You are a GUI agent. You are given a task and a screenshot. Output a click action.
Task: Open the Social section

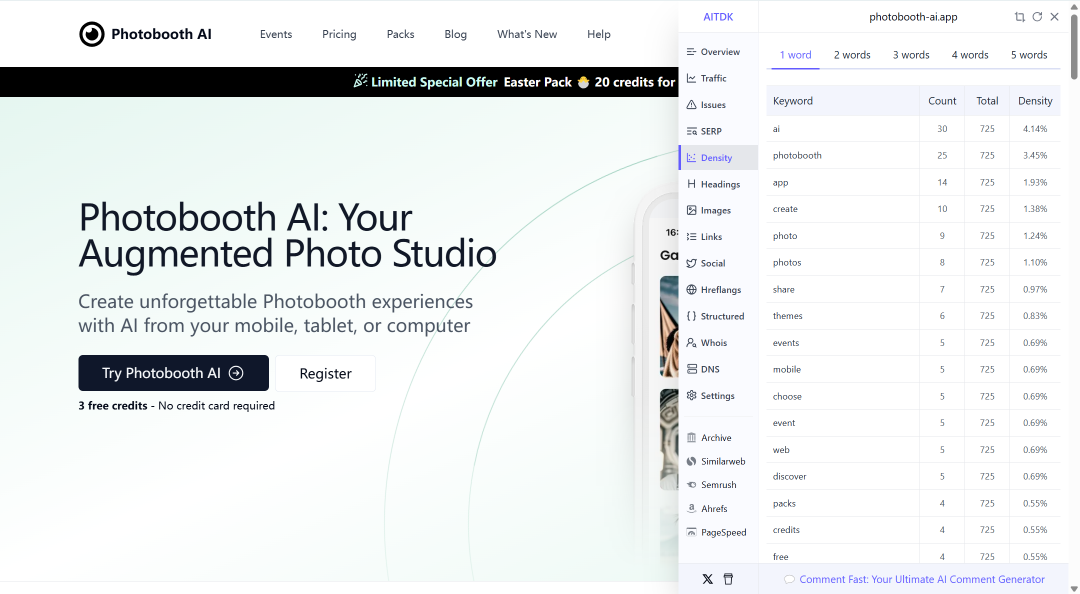[x=718, y=263]
